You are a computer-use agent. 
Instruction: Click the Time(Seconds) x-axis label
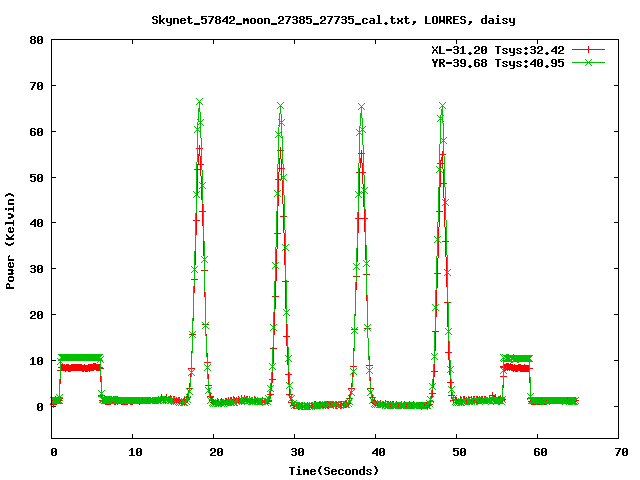[334, 471]
